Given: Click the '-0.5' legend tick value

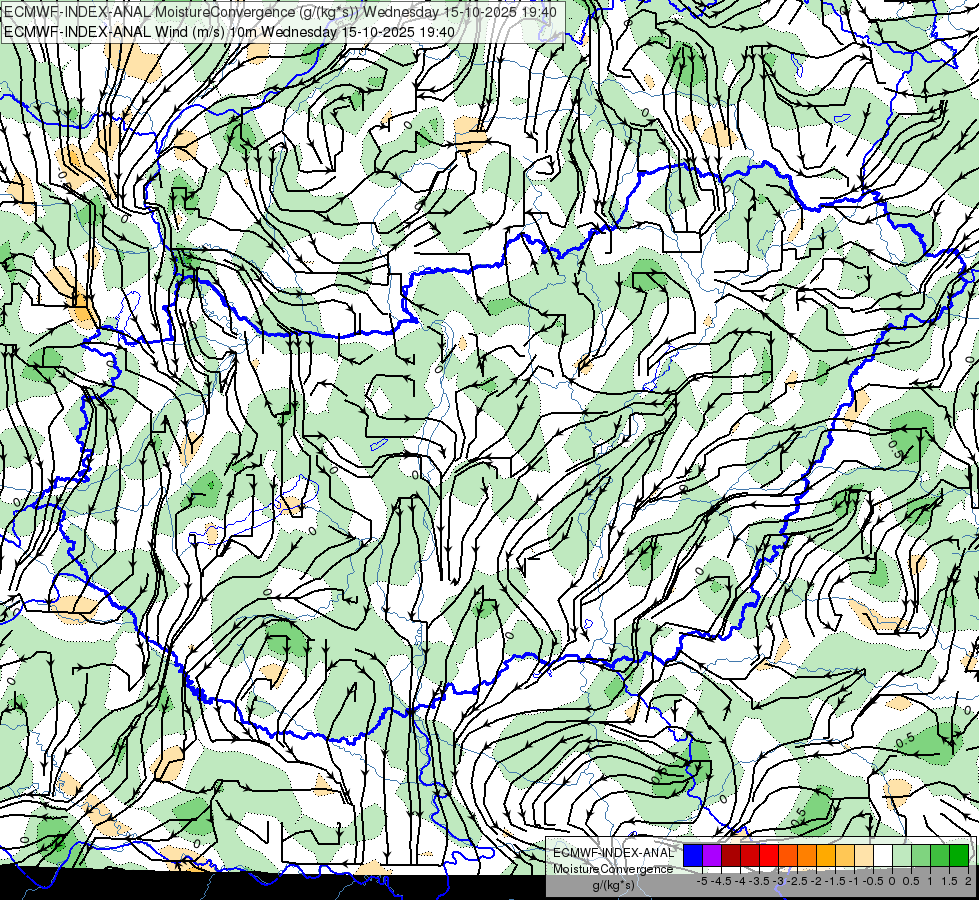Looking at the screenshot, I should [873, 881].
